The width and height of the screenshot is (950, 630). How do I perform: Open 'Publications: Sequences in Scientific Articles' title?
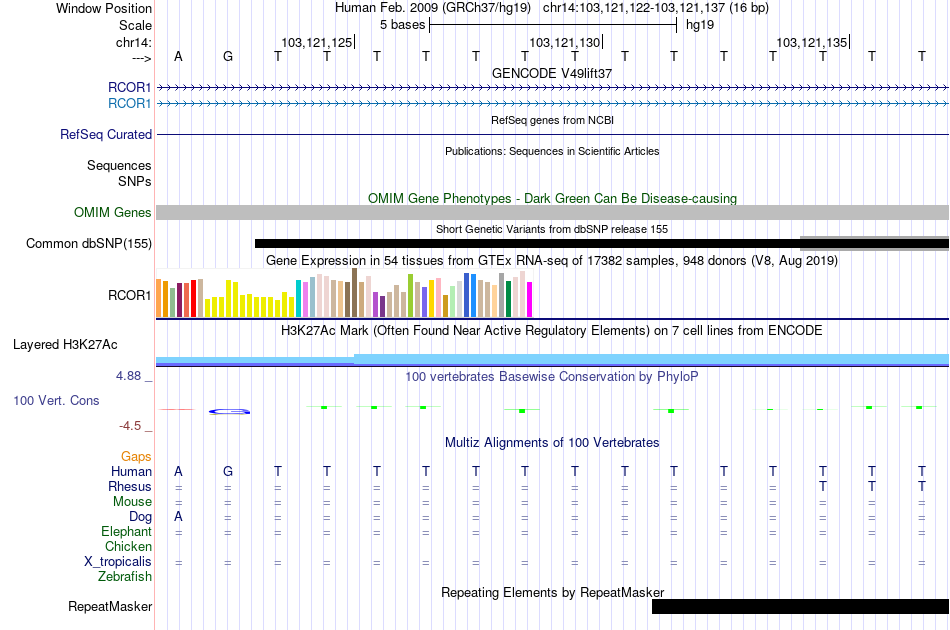[x=552, y=151]
